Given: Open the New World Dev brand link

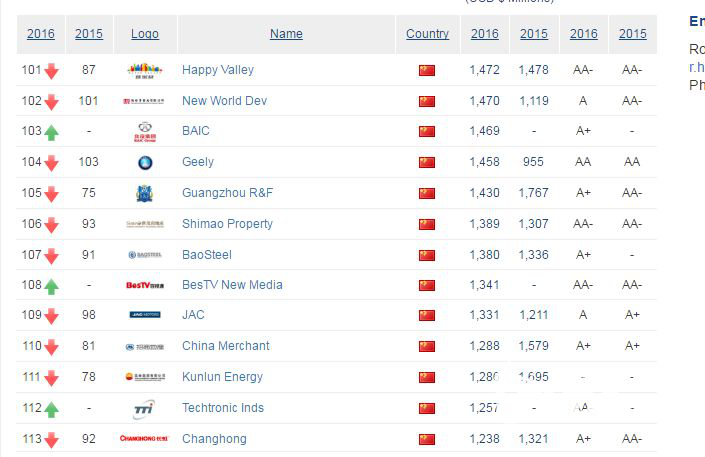Looking at the screenshot, I should [224, 101].
